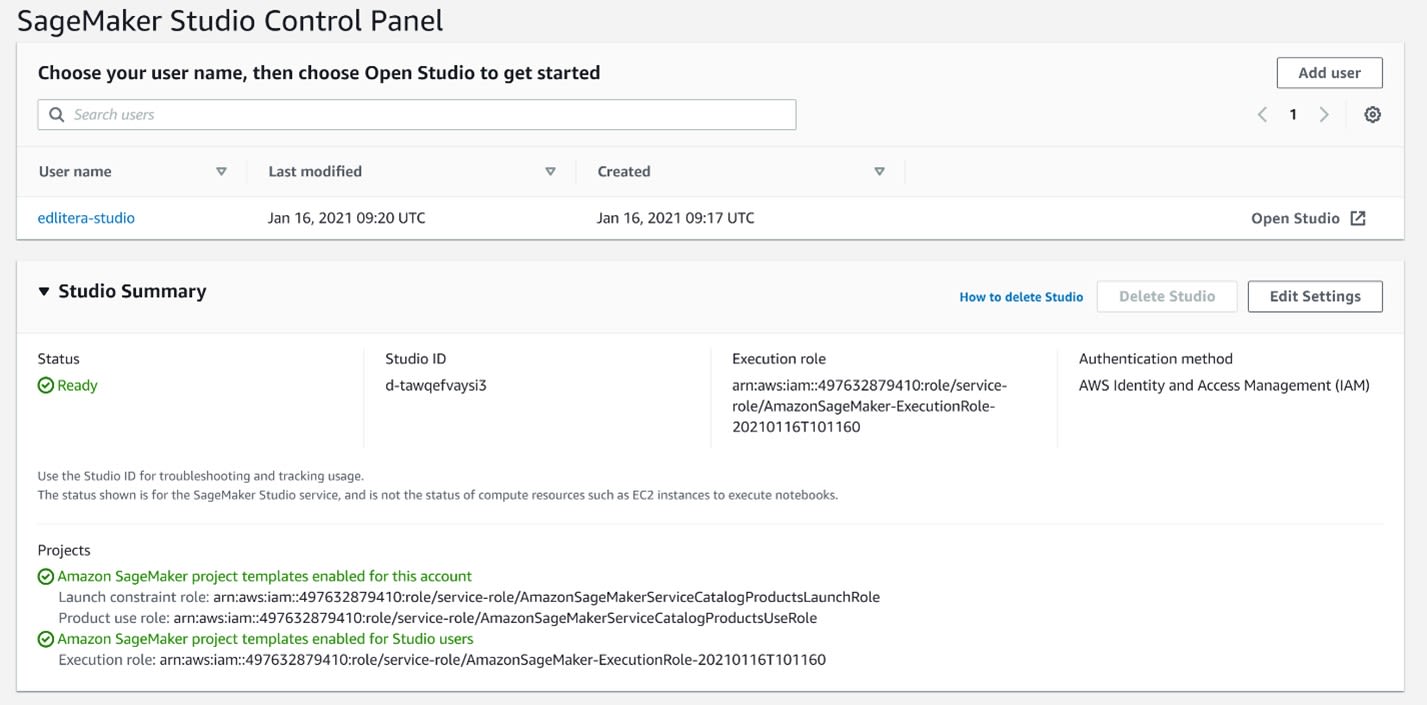Viewport: 1427px width, 705px height.
Task: Collapse the Studio Summary section
Action: point(43,292)
